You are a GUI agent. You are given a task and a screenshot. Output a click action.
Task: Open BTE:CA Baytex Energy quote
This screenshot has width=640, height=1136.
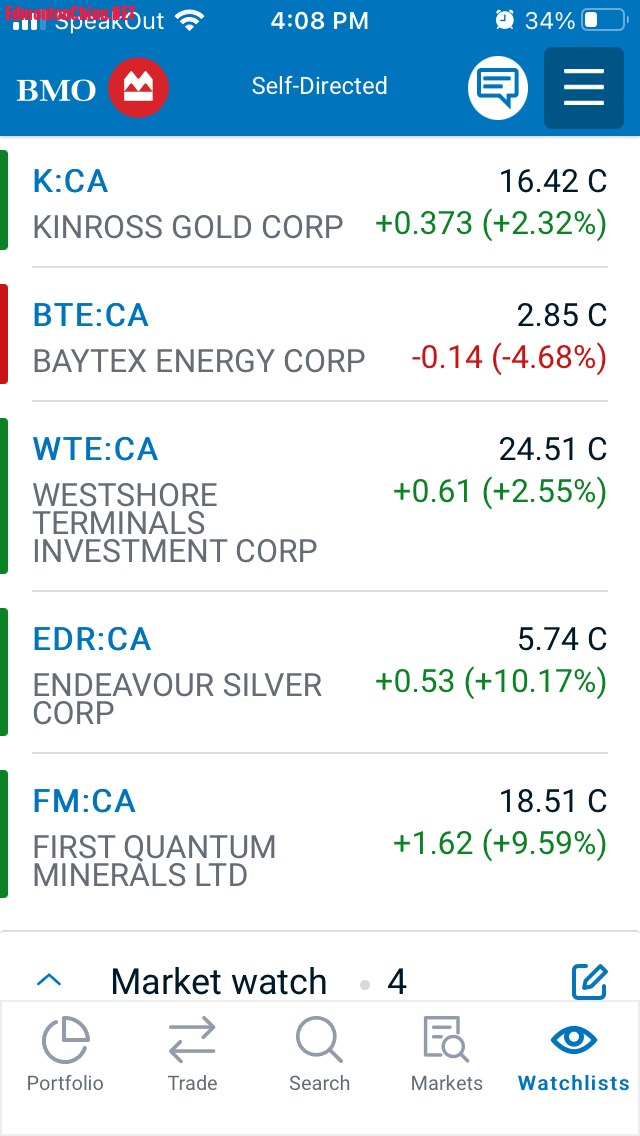tap(199, 337)
